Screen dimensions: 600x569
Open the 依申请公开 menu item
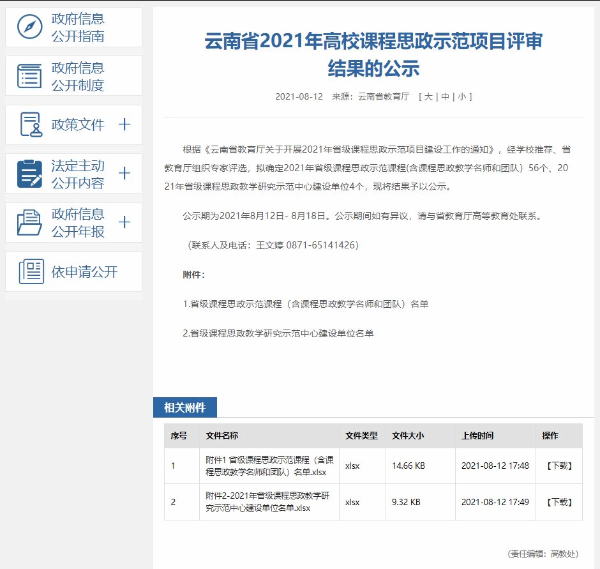[x=85, y=271]
